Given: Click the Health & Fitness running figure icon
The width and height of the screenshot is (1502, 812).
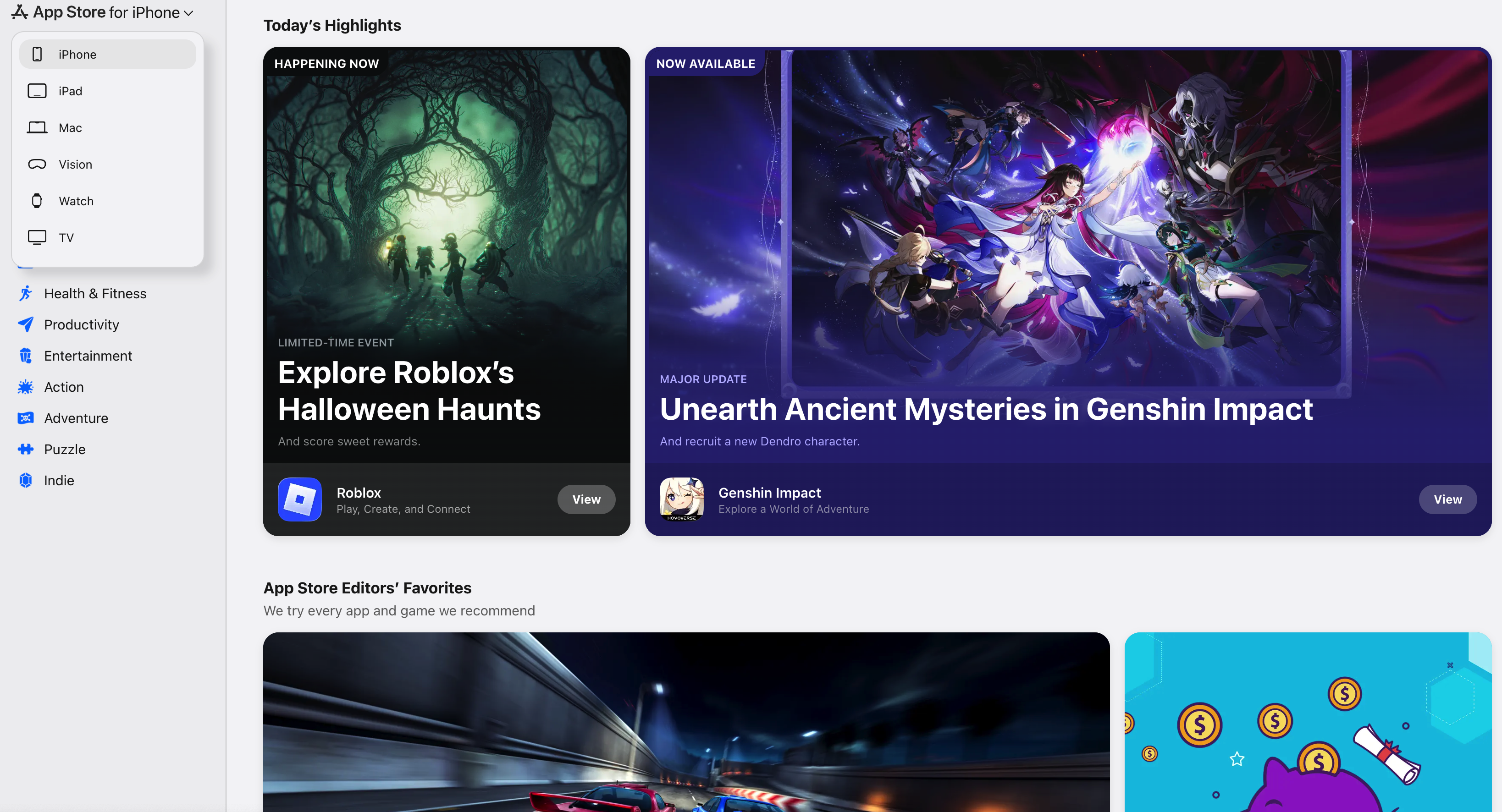Looking at the screenshot, I should coord(26,293).
